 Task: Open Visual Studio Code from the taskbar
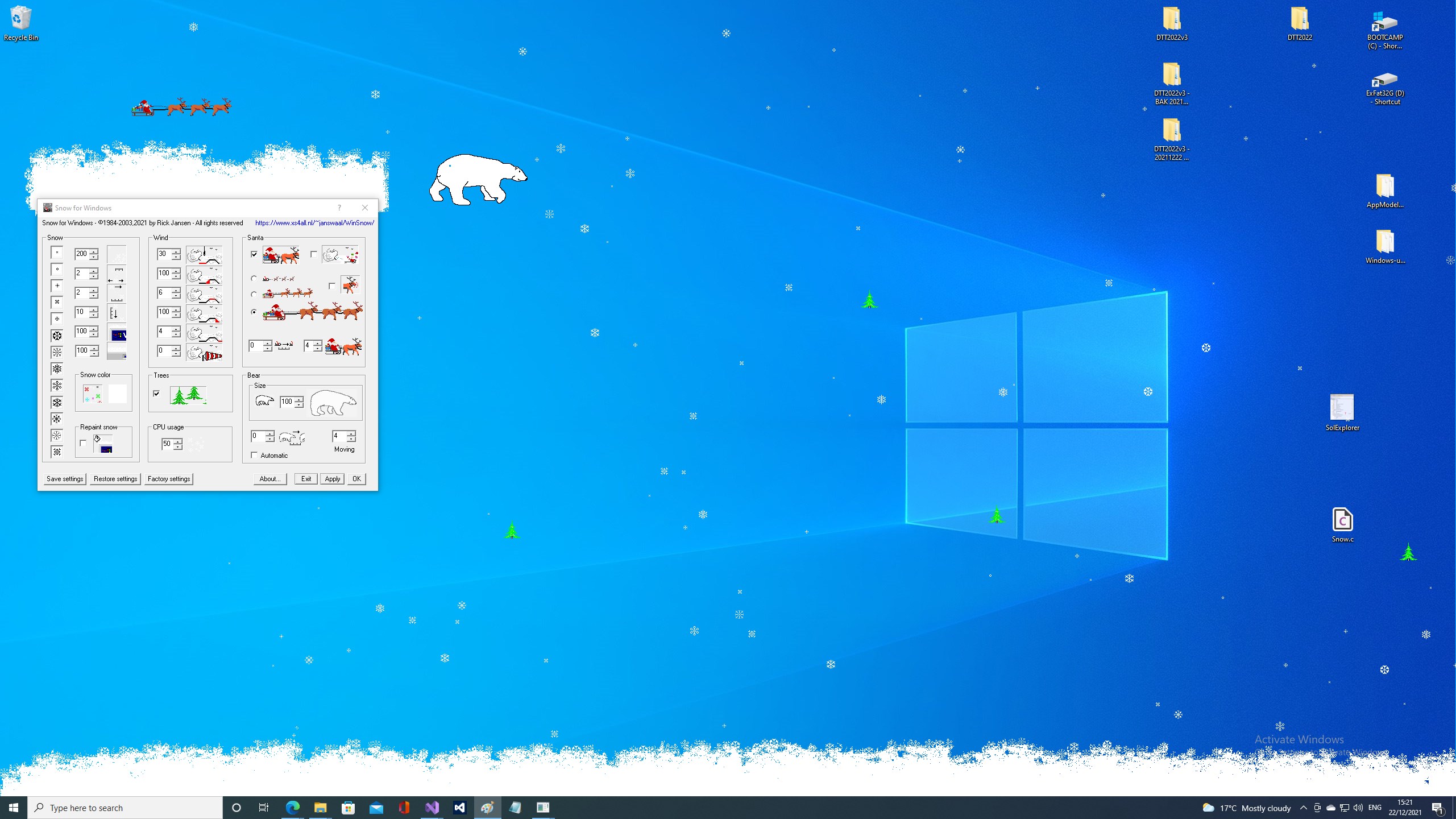tap(459, 807)
